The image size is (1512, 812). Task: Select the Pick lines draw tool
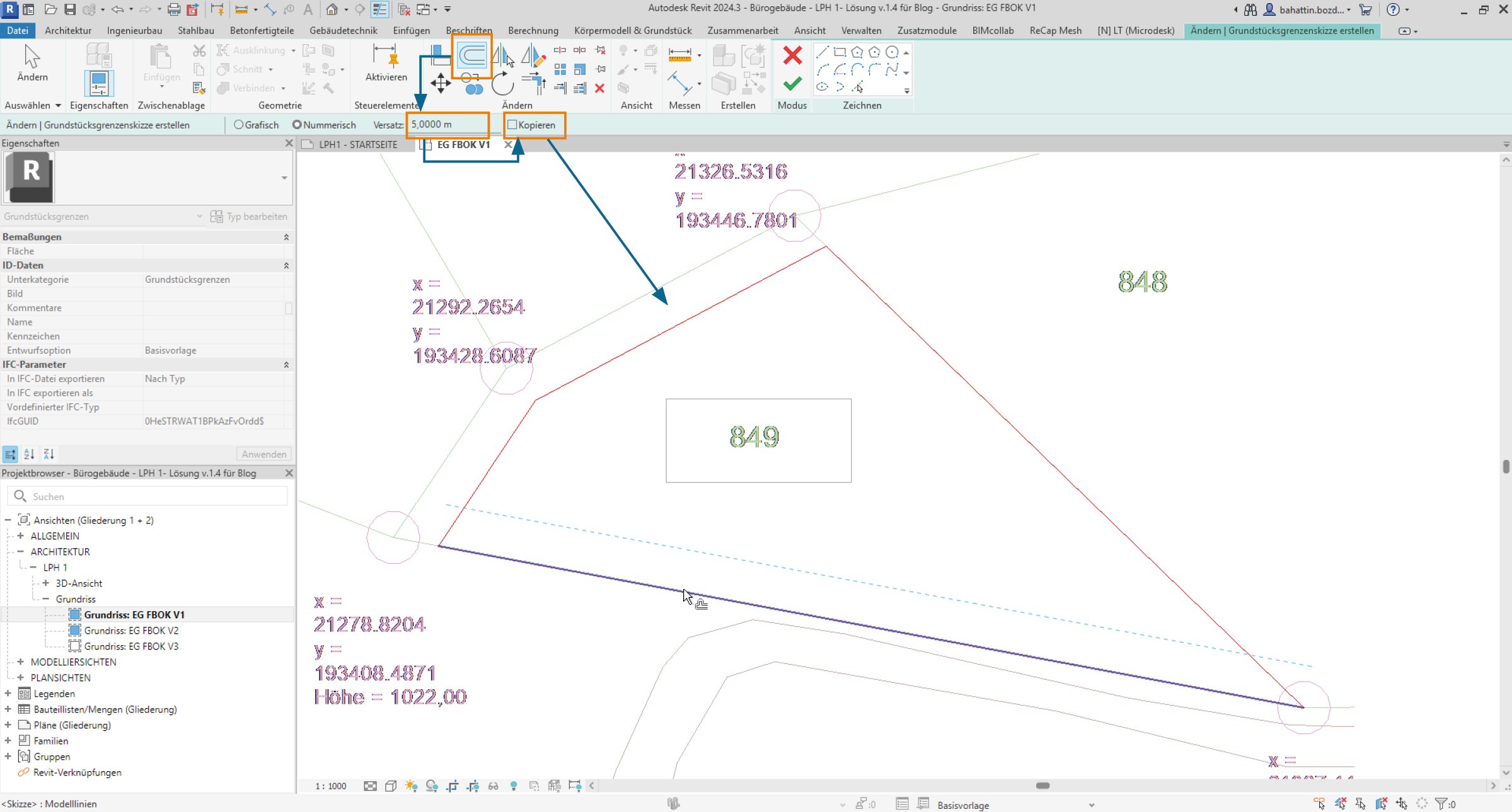tap(858, 87)
